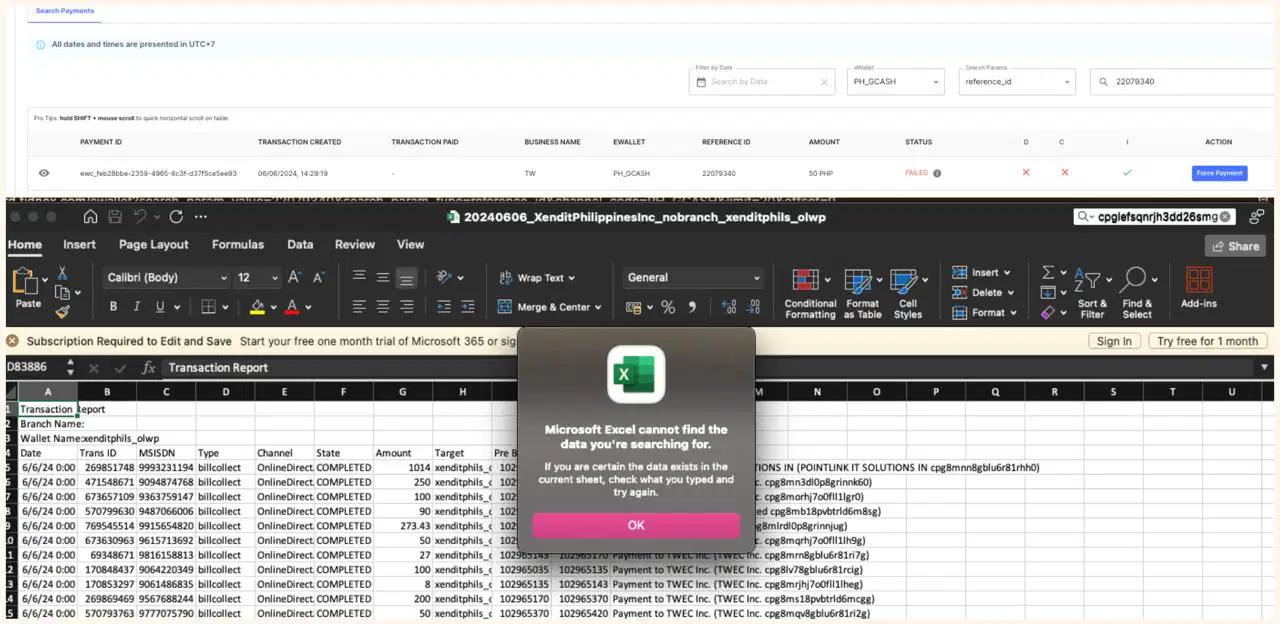The height and width of the screenshot is (624, 1280).
Task: Open the Insert ribbon tab
Action: (79, 244)
